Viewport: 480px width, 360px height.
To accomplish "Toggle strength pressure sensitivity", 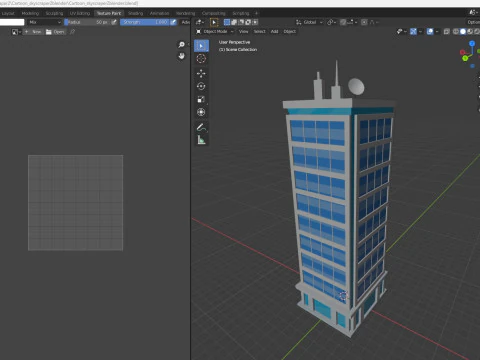I will (x=173, y=22).
